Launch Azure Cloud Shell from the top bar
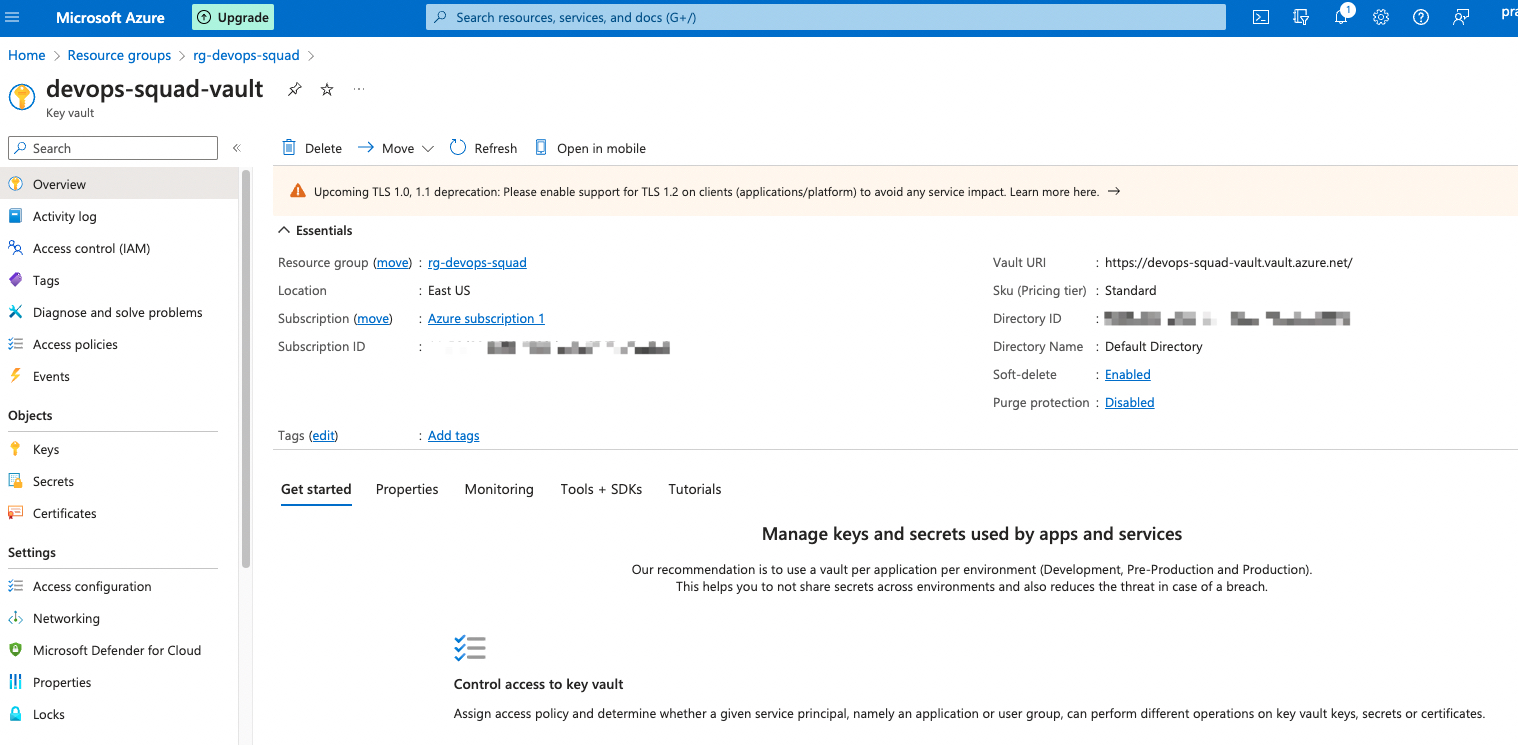The width and height of the screenshot is (1518, 745). pyautogui.click(x=1260, y=16)
